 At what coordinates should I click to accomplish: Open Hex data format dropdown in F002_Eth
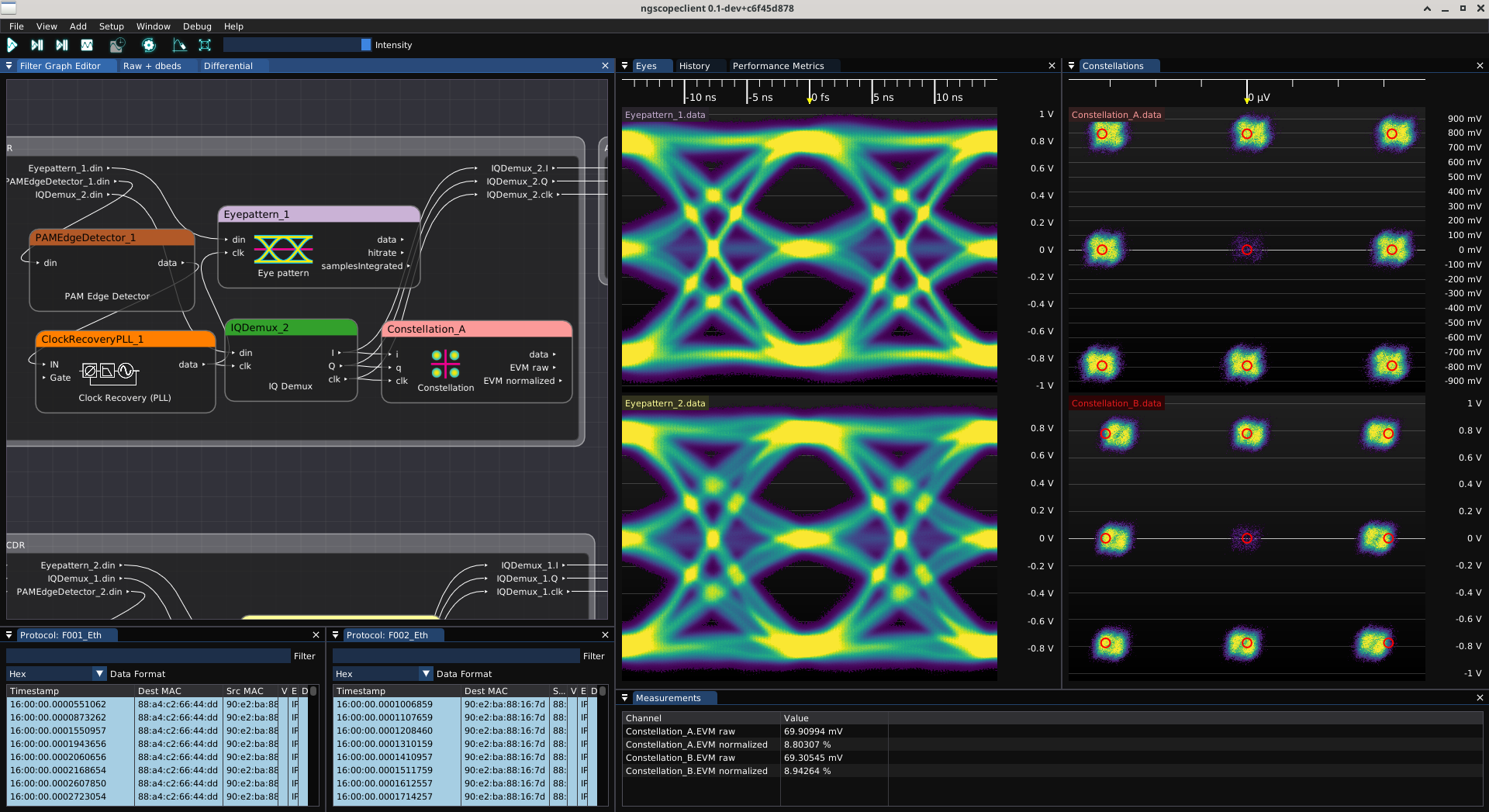382,674
